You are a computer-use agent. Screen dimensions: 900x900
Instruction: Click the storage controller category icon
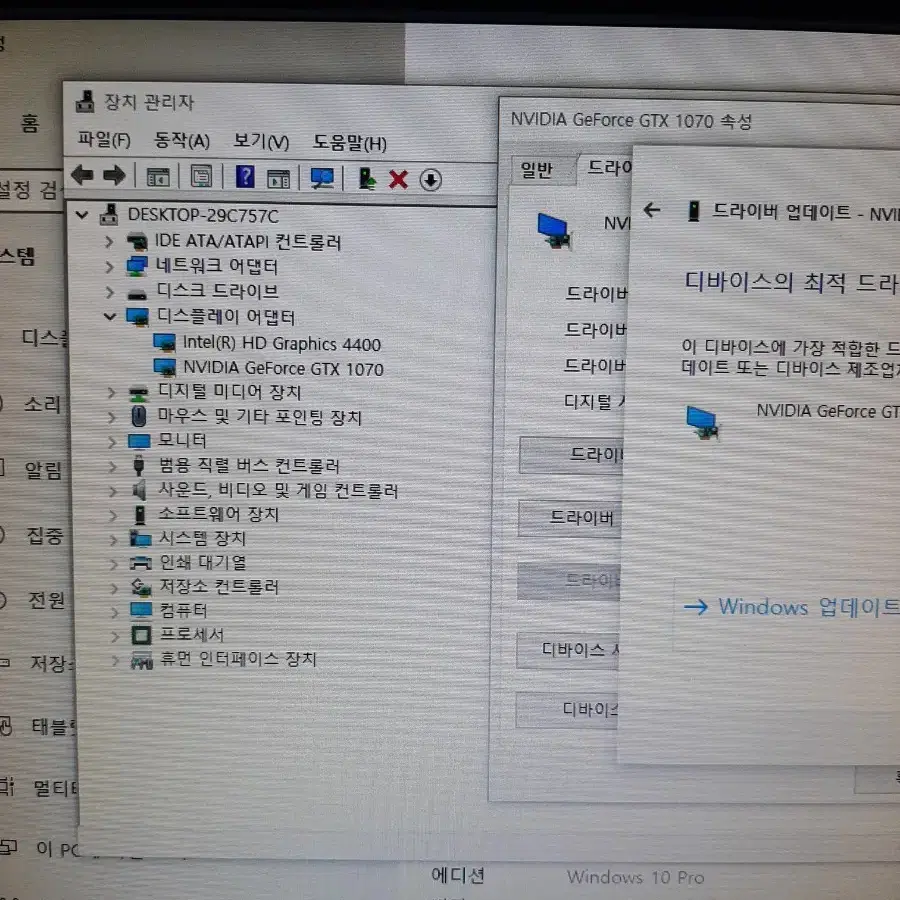[x=141, y=586]
